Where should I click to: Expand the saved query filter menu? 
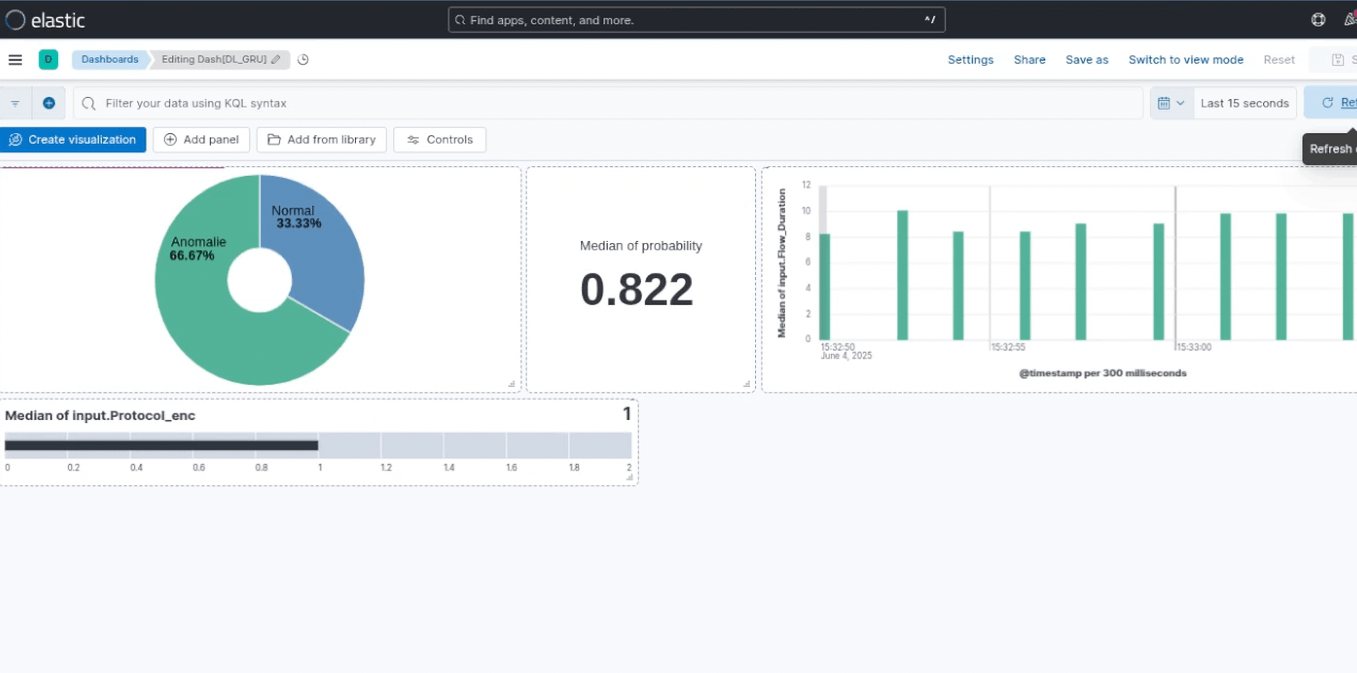pyautogui.click(x=15, y=103)
